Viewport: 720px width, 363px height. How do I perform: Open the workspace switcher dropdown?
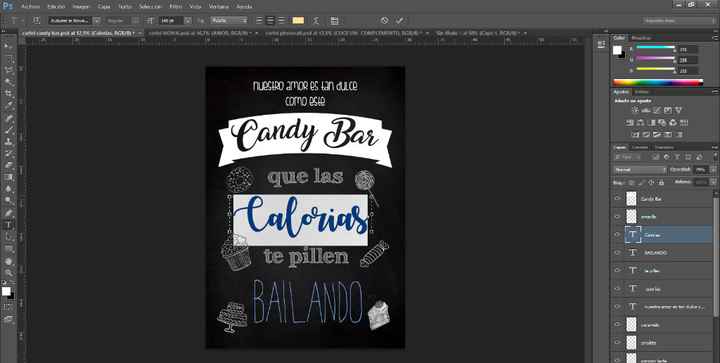(x=679, y=21)
